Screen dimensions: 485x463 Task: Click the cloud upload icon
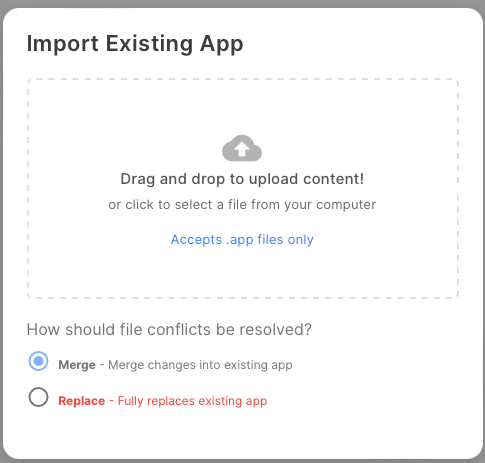[x=242, y=148]
